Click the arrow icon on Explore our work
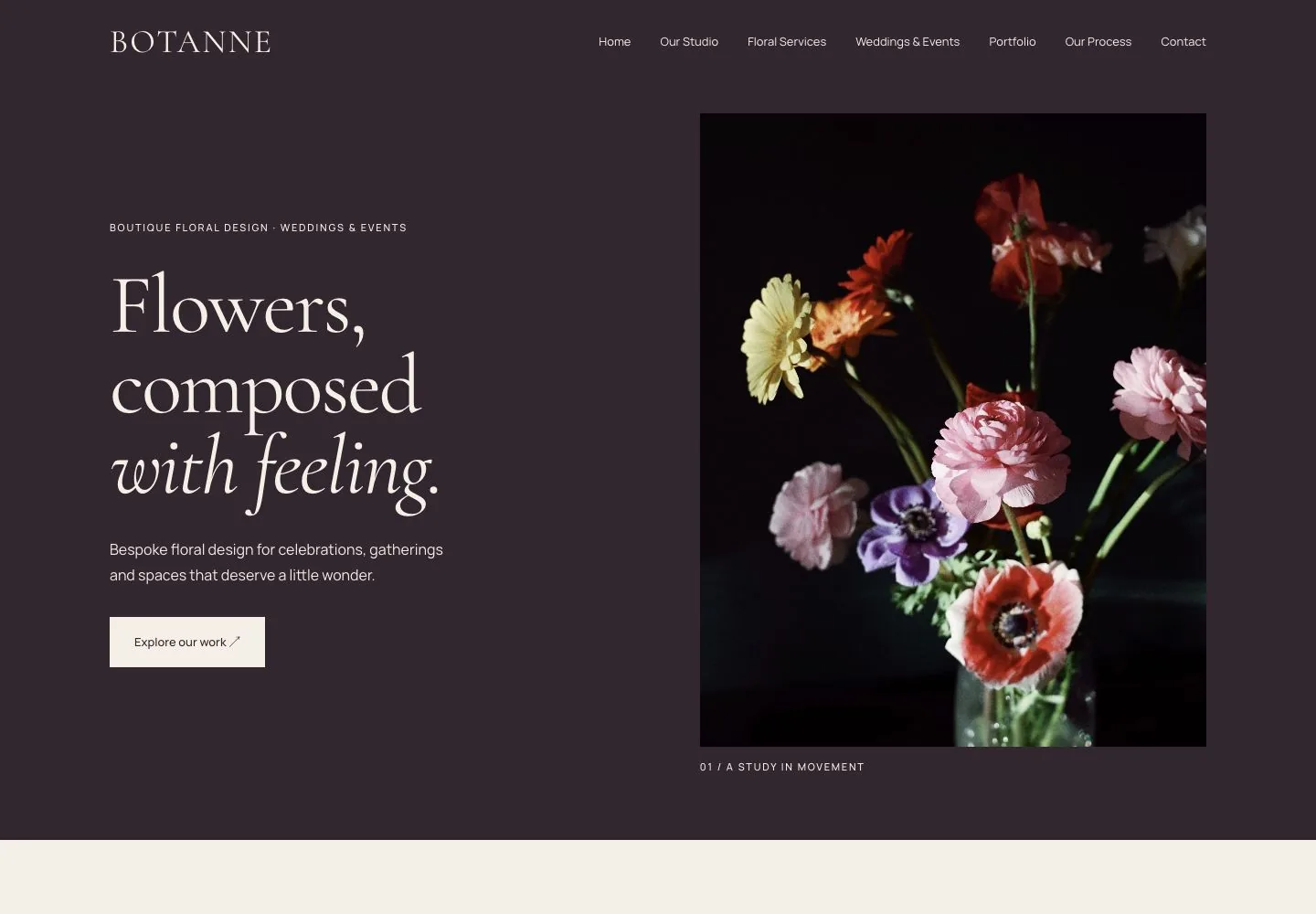This screenshot has height=914, width=1316. point(235,642)
